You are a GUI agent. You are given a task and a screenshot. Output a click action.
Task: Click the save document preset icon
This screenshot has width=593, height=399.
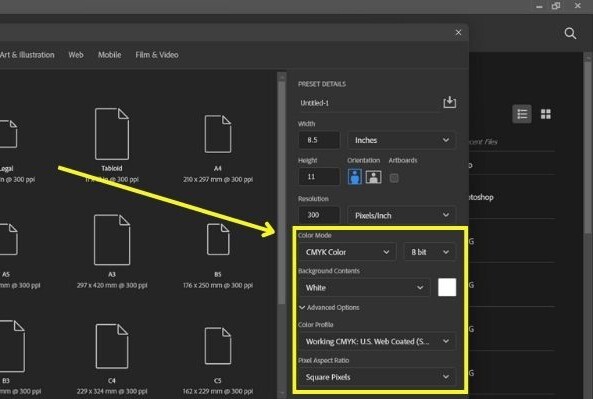449,102
